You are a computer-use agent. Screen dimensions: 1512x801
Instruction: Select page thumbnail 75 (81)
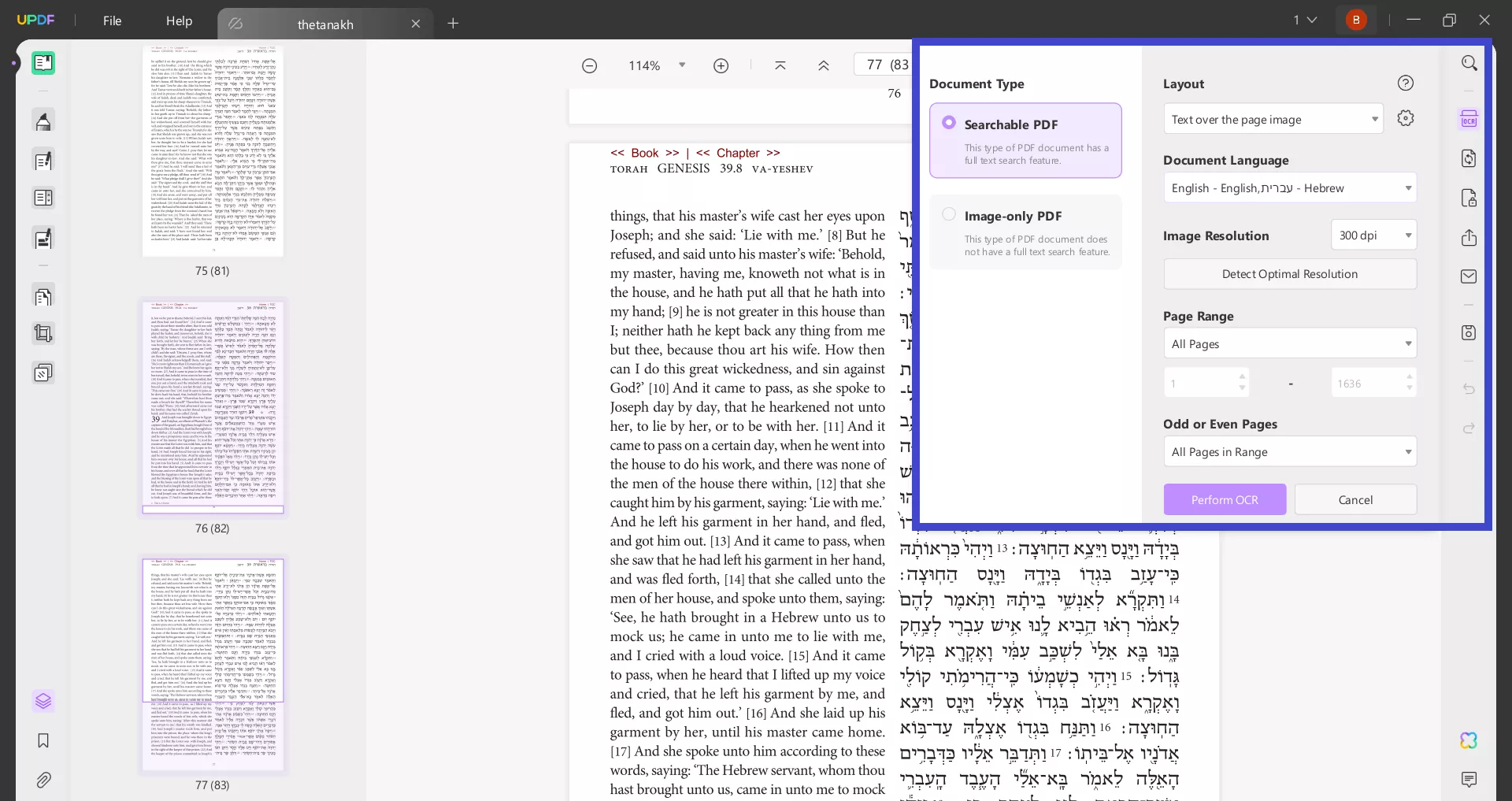(x=213, y=150)
